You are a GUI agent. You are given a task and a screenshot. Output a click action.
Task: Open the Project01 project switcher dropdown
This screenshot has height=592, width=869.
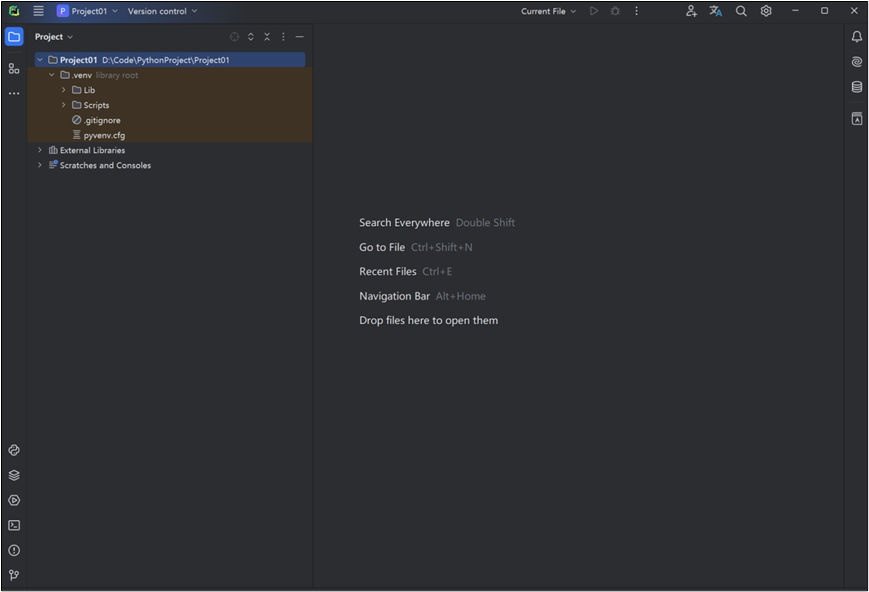(x=88, y=11)
